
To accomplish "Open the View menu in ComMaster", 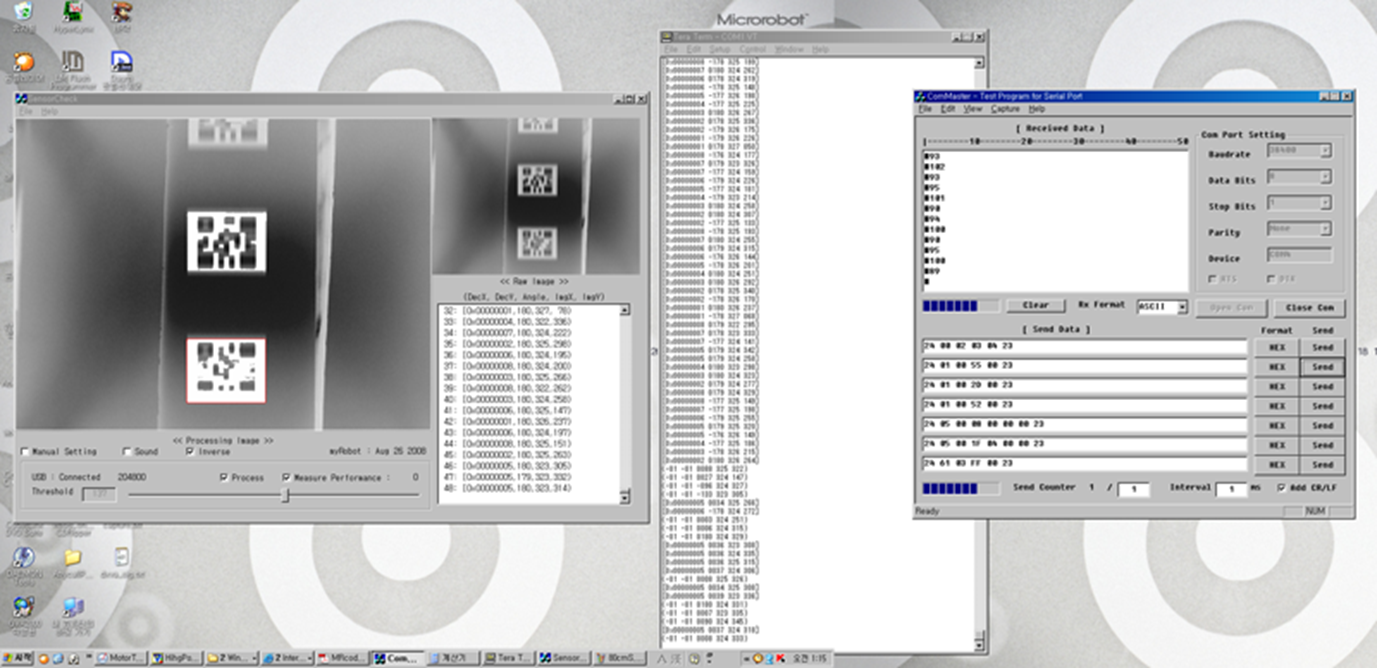I will point(972,108).
